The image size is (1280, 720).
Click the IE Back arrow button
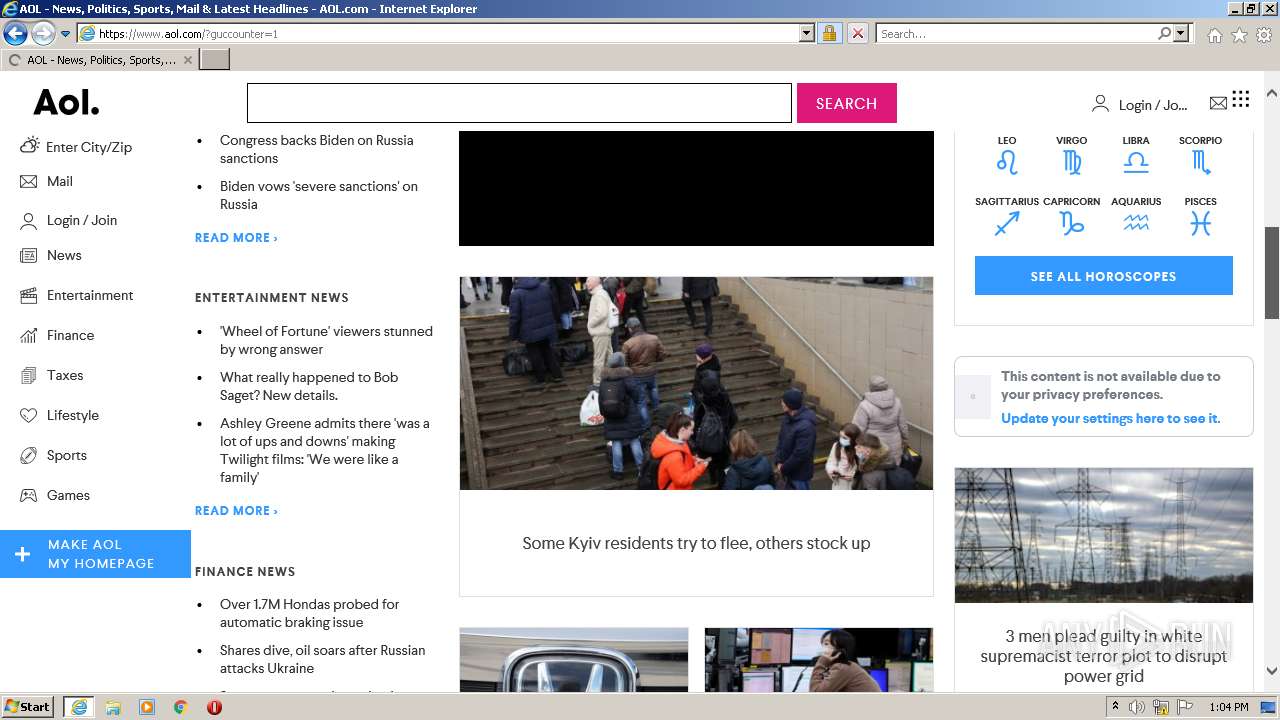click(x=15, y=33)
